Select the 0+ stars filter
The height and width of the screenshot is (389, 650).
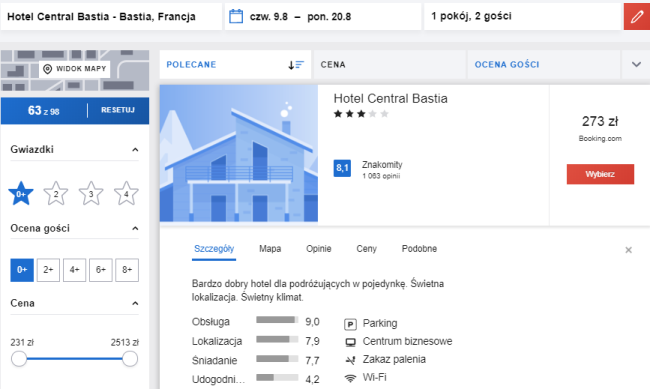21,193
